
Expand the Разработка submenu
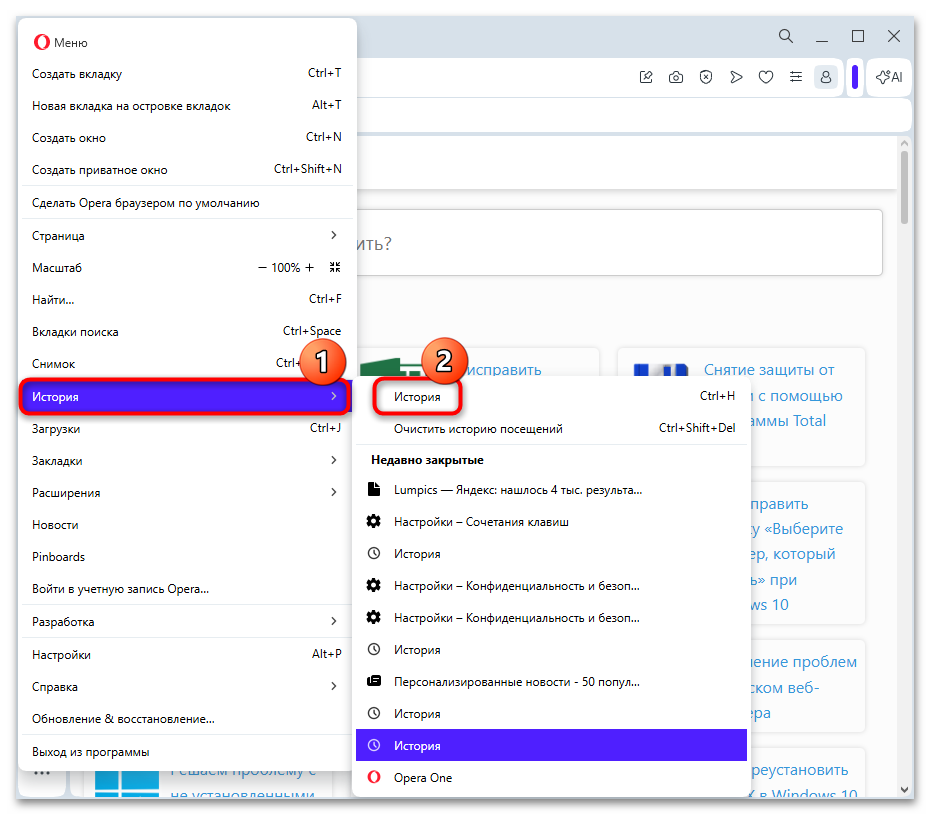[x=187, y=622]
